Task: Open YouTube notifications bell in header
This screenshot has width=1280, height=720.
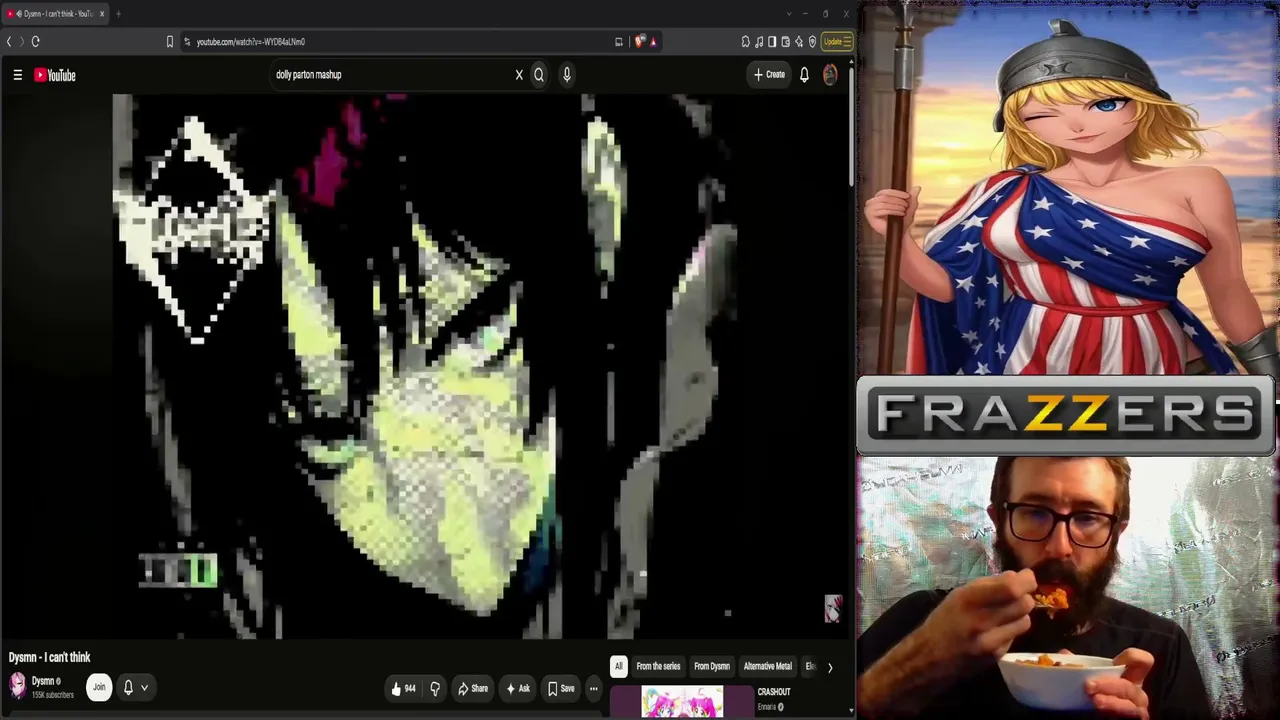Action: 804,75
